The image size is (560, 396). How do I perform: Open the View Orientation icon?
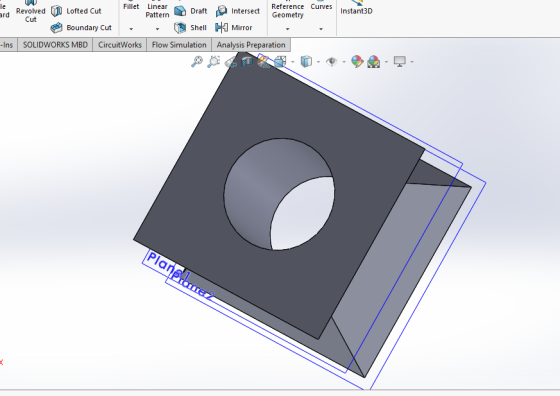point(280,61)
